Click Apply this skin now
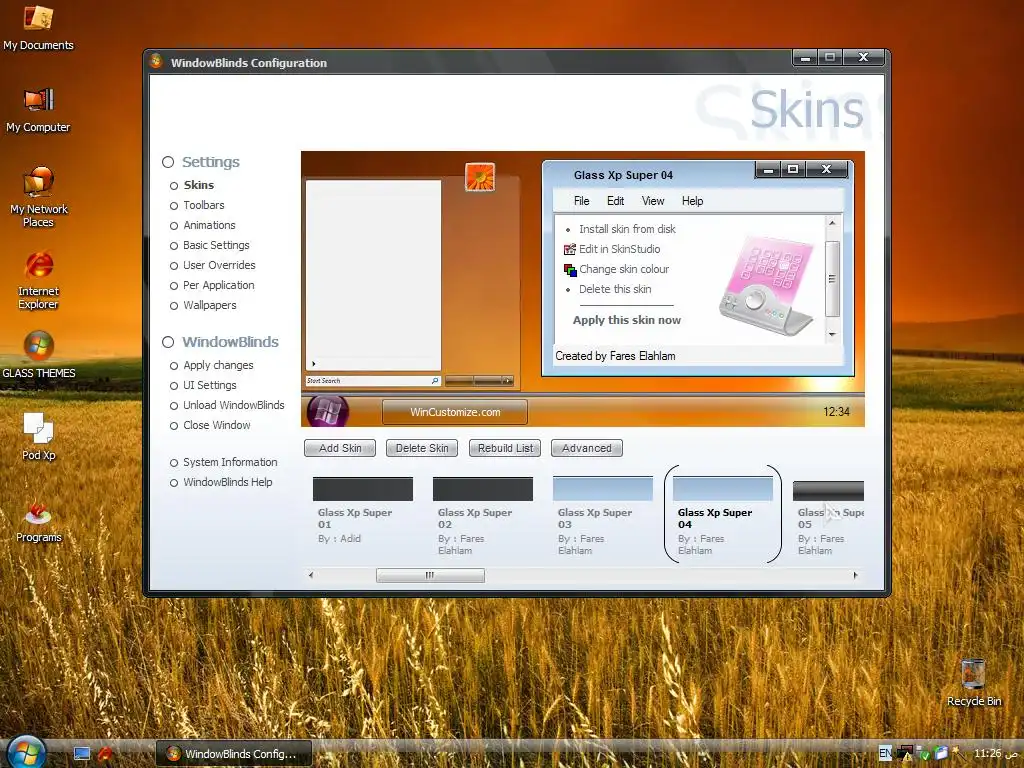1024x768 pixels. point(626,320)
